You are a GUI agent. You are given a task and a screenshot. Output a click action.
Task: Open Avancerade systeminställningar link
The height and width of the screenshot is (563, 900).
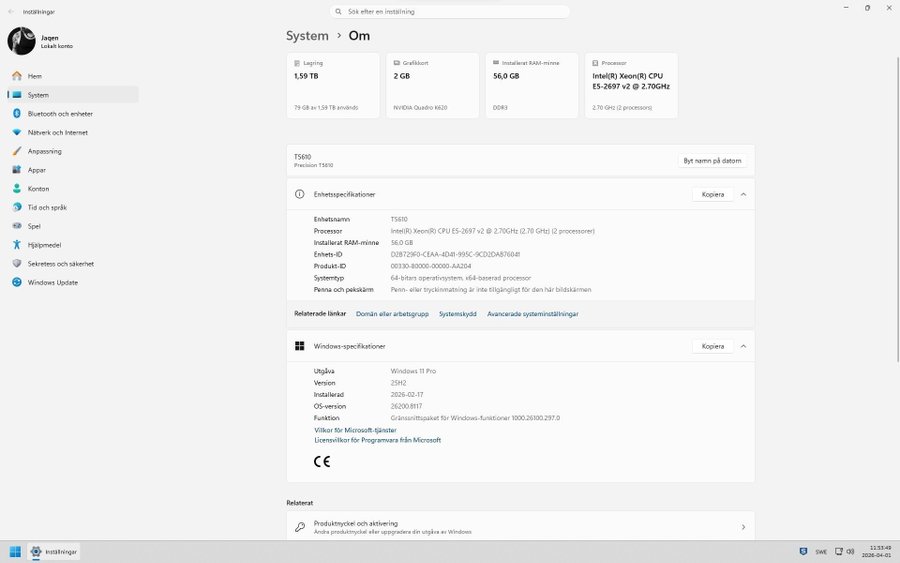[532, 313]
